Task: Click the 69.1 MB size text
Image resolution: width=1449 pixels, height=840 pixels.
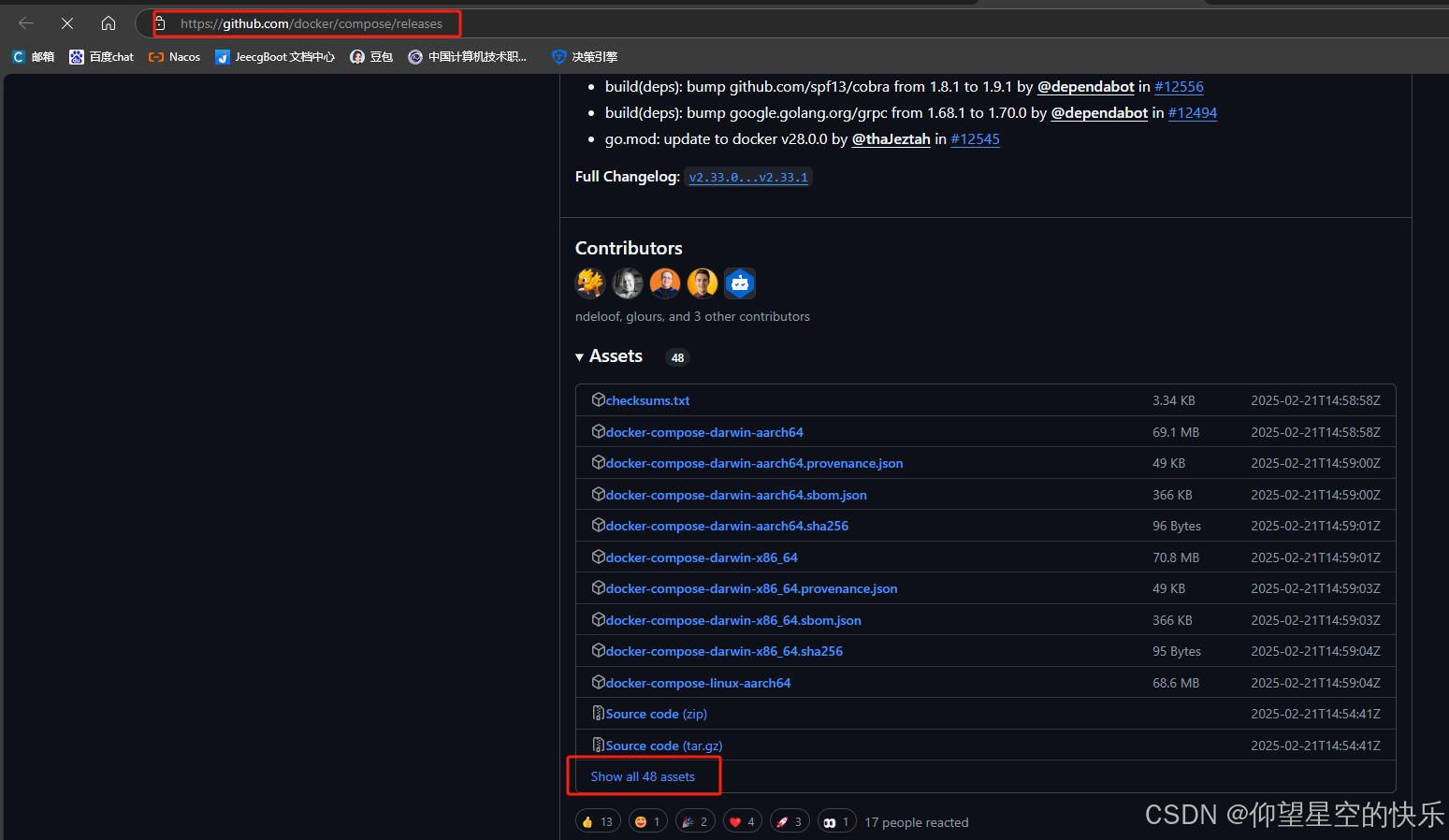Action: (1176, 432)
